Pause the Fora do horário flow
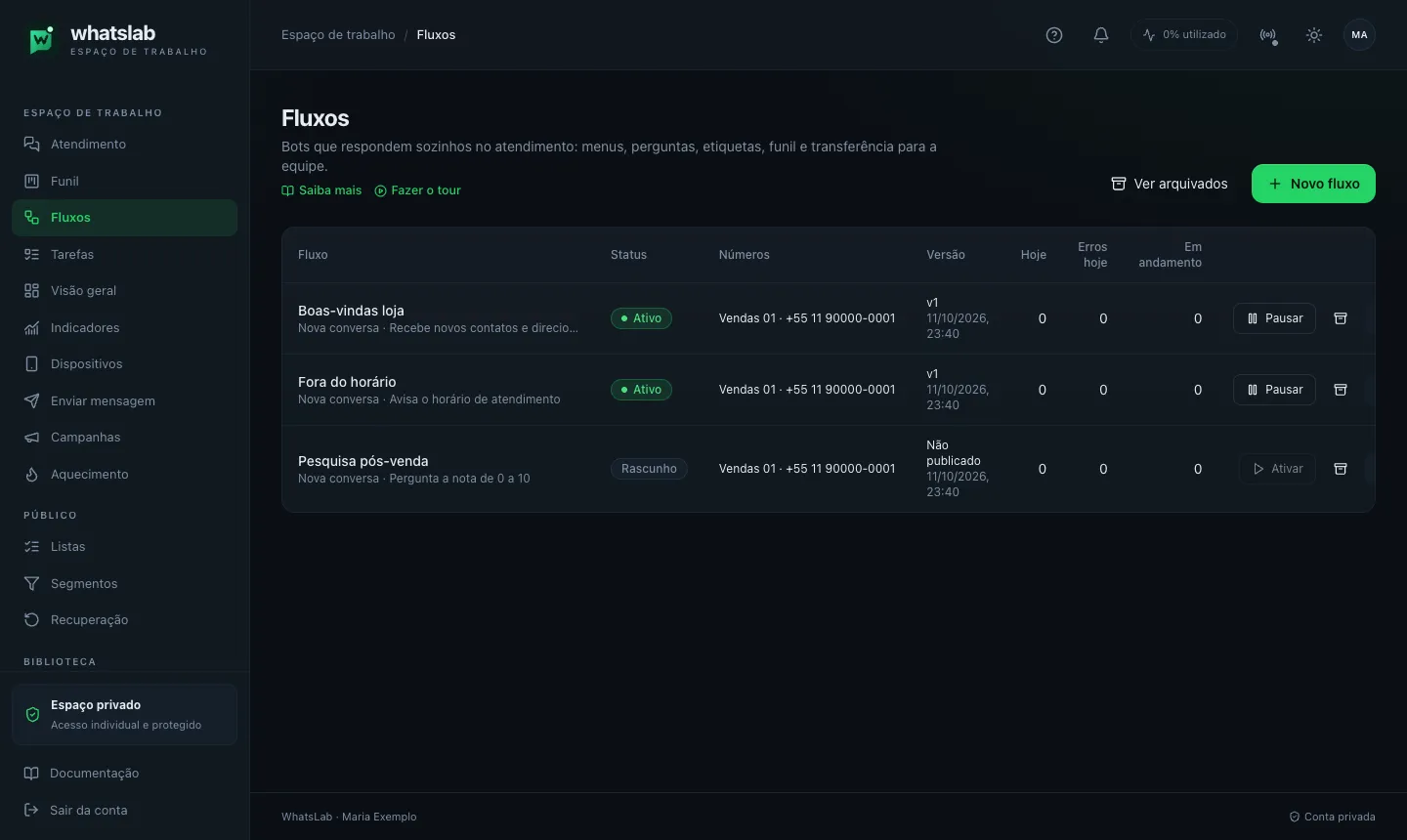Viewport: 1407px width, 840px height. click(x=1274, y=390)
